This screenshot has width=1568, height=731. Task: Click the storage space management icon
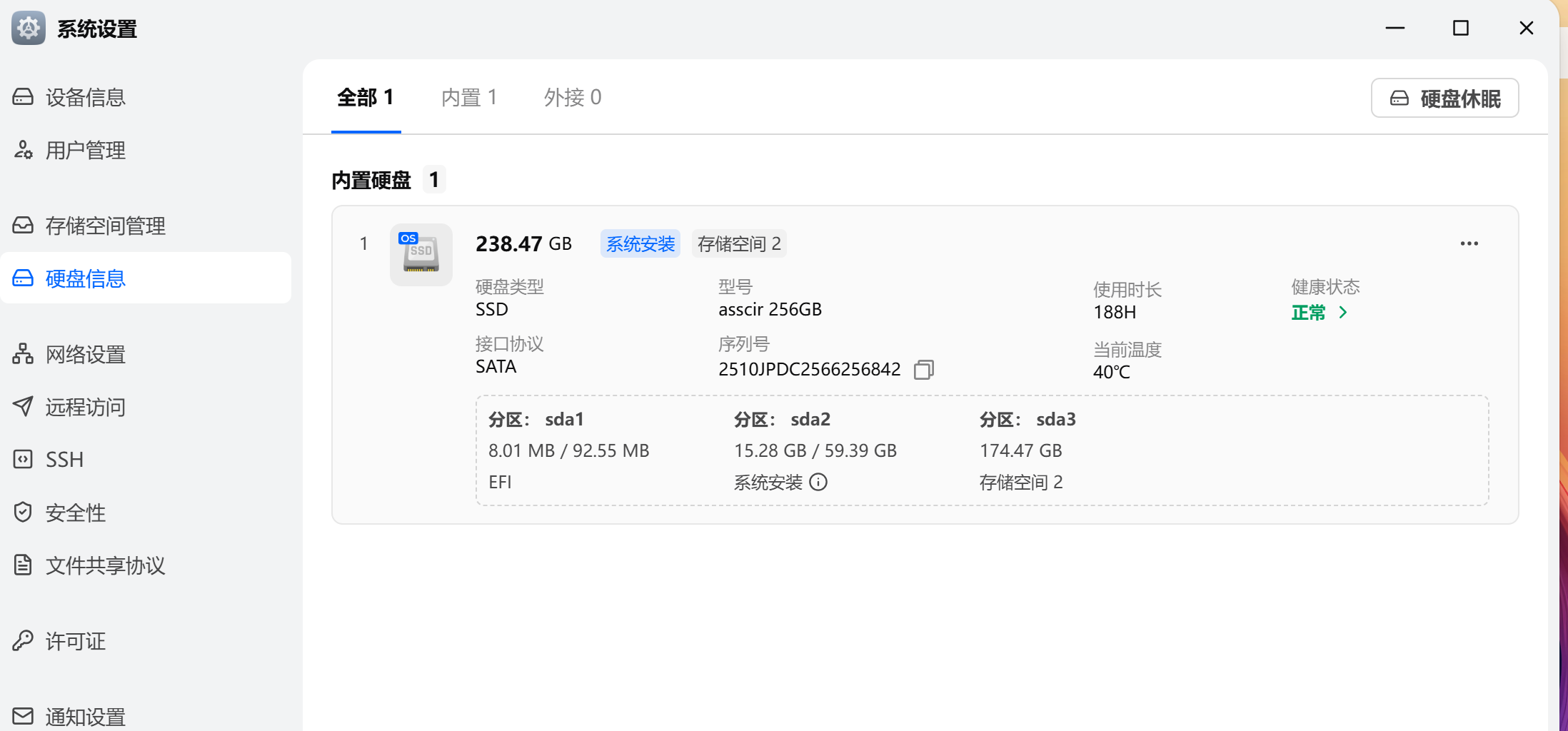coord(23,226)
